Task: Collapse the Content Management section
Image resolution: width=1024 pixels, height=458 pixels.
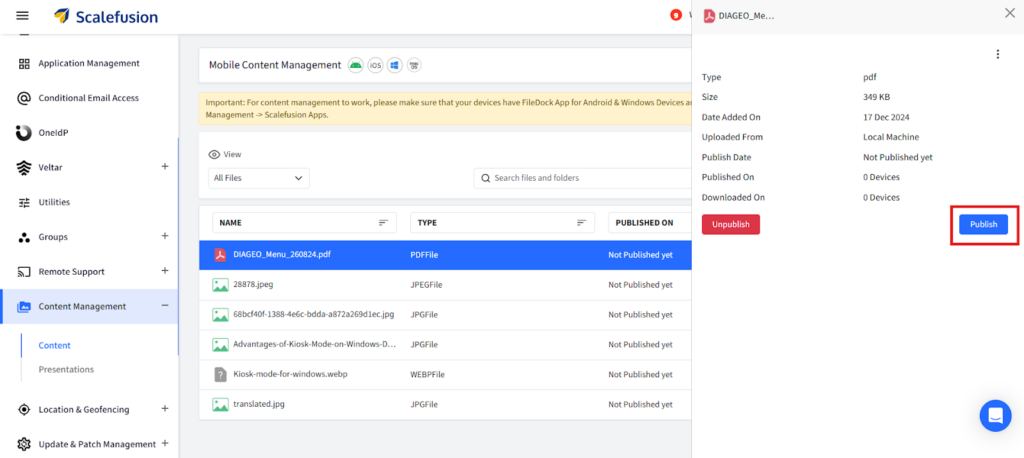Action: [165, 306]
